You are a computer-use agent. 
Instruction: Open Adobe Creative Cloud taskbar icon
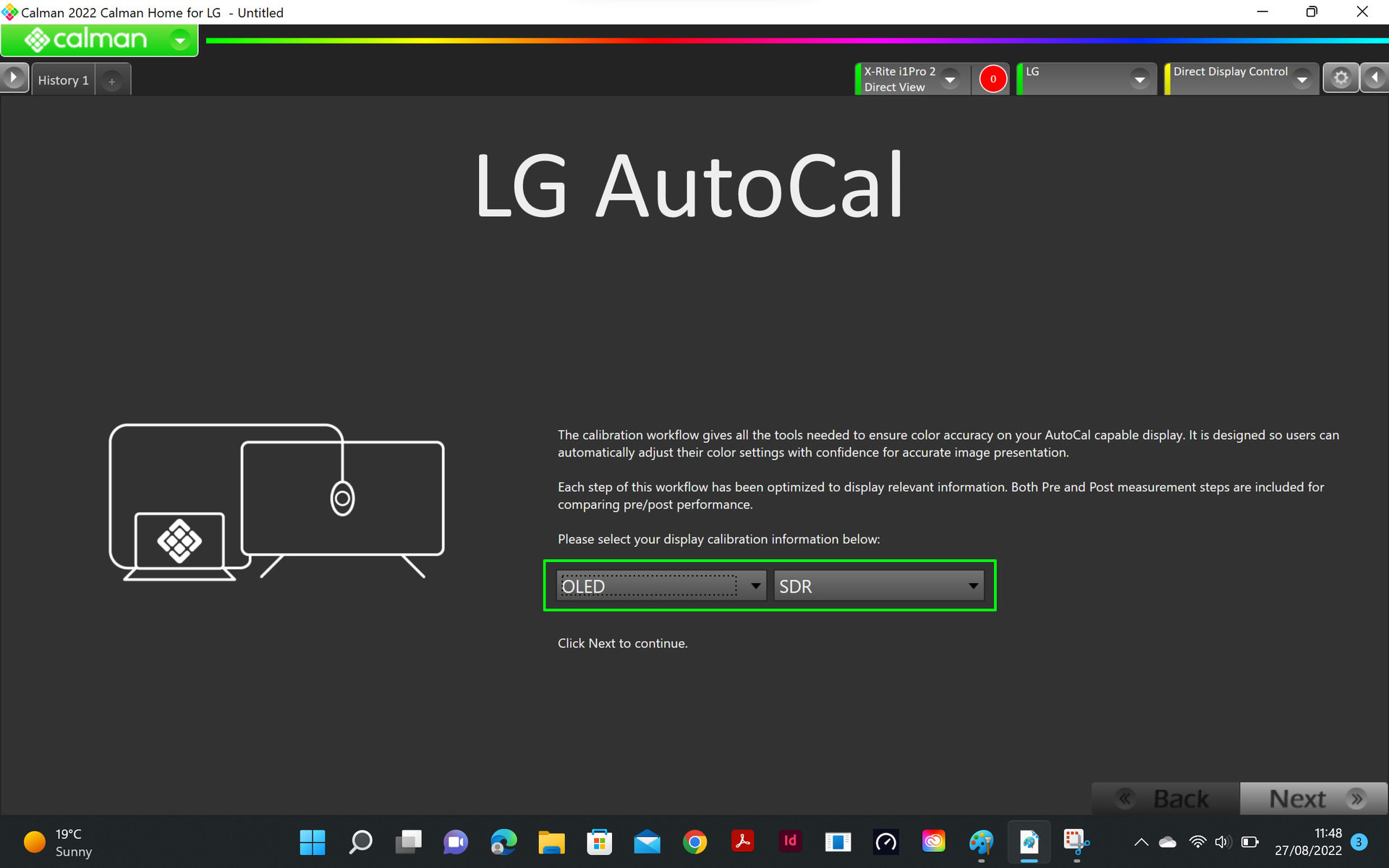tap(933, 842)
